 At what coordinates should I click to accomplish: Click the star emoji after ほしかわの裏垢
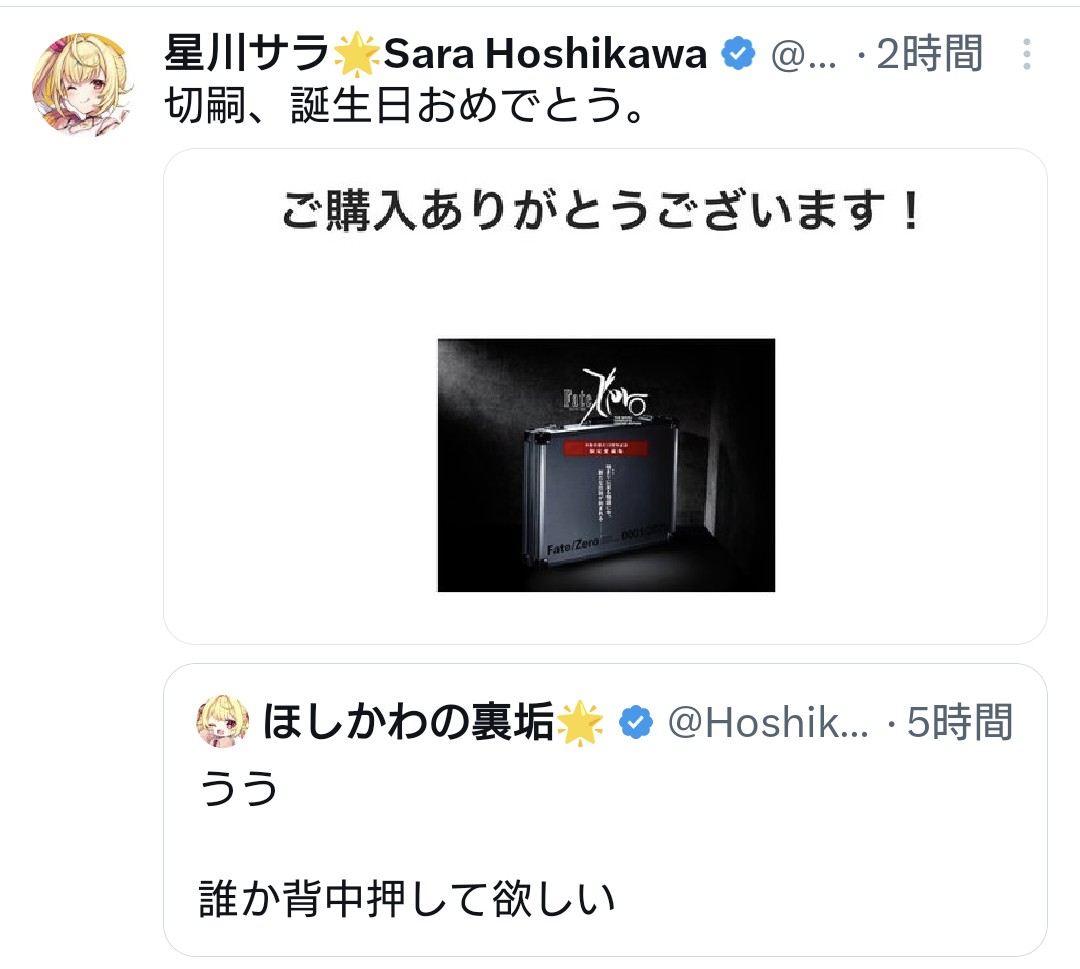pyautogui.click(x=579, y=722)
